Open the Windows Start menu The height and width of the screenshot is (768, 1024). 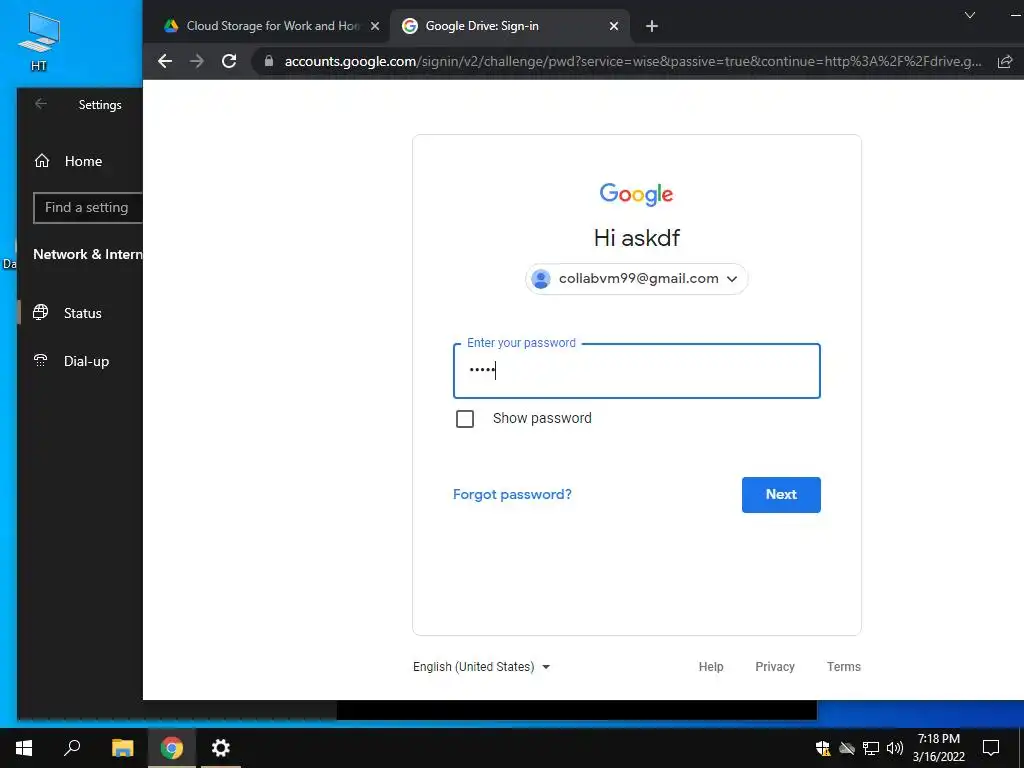point(24,748)
